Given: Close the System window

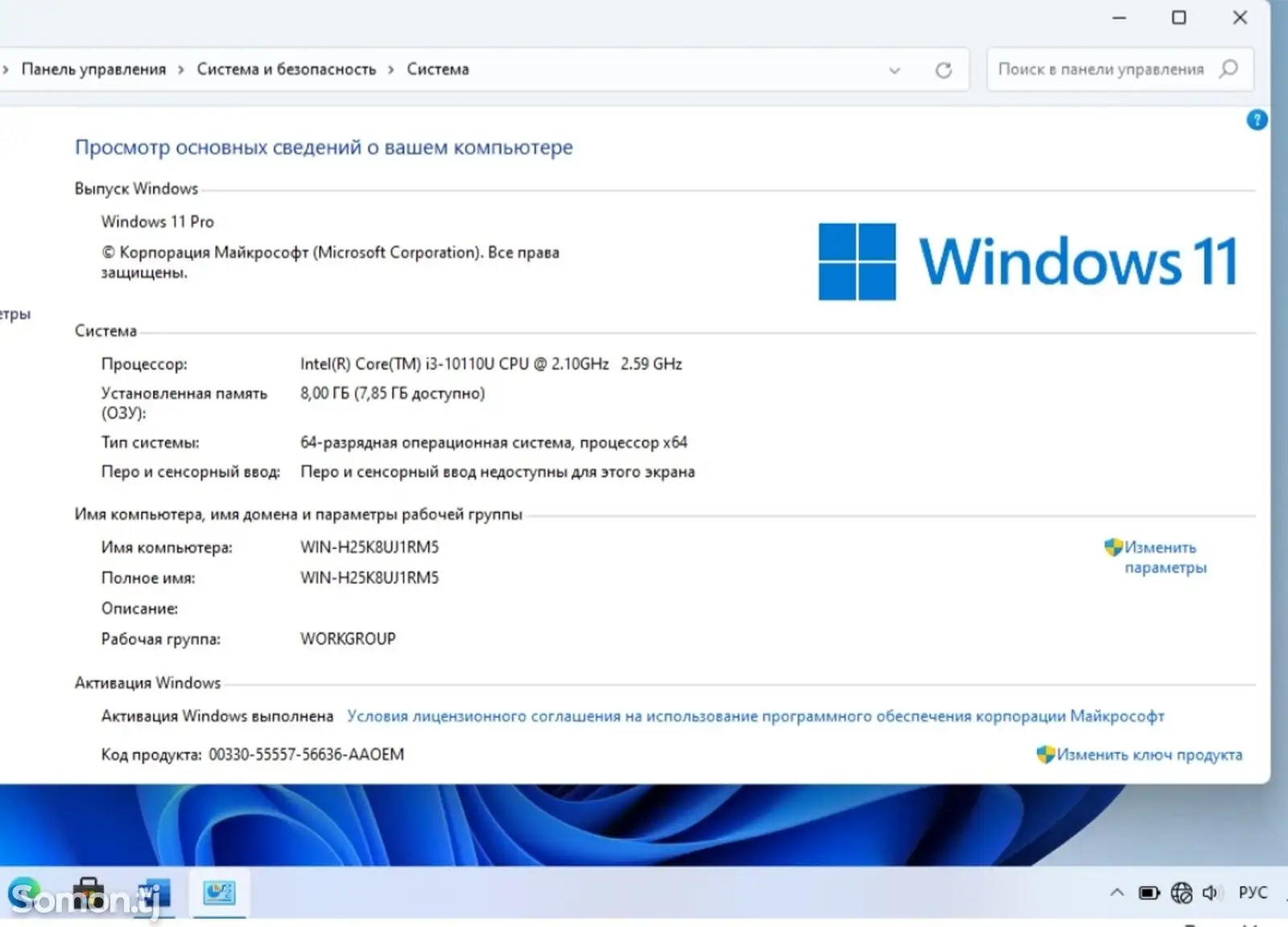Looking at the screenshot, I should [1240, 17].
